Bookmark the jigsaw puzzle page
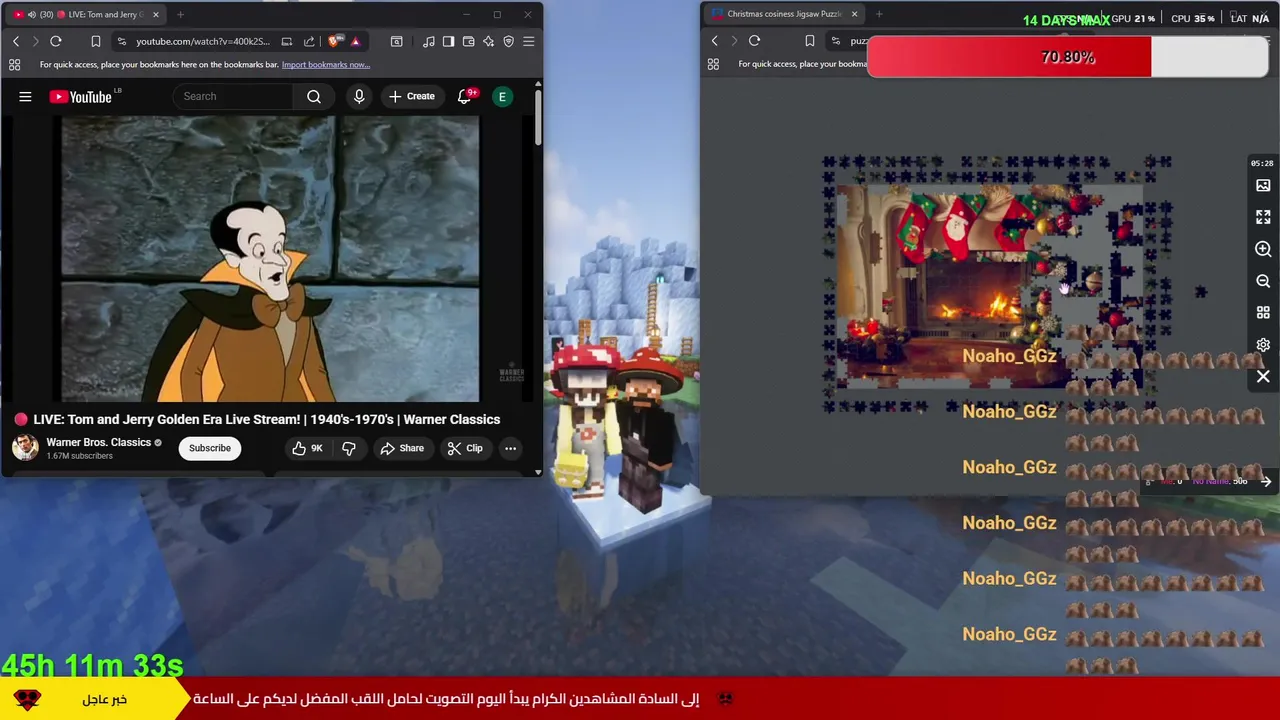1280x720 pixels. pos(809,40)
